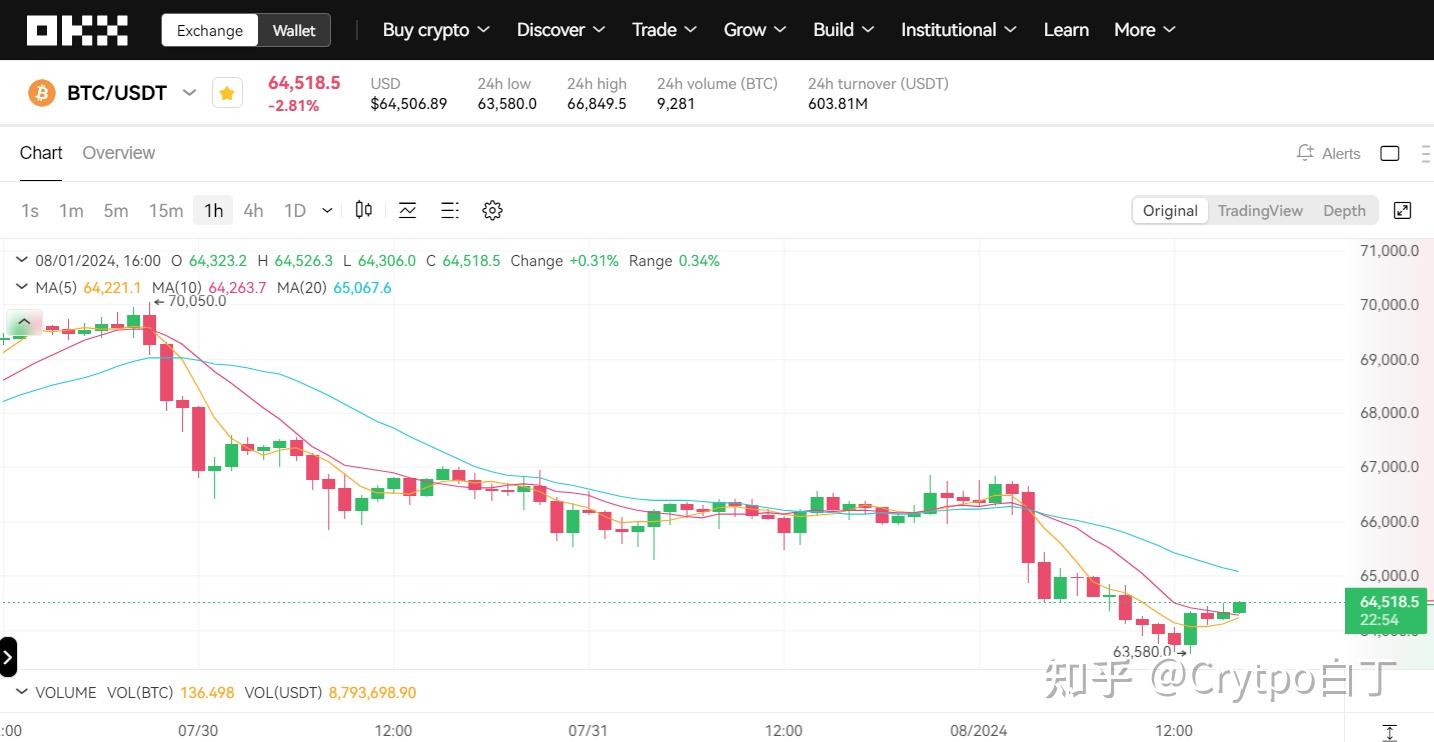Click the price axis auto-fit icon
The image size is (1434, 742).
click(x=1389, y=732)
